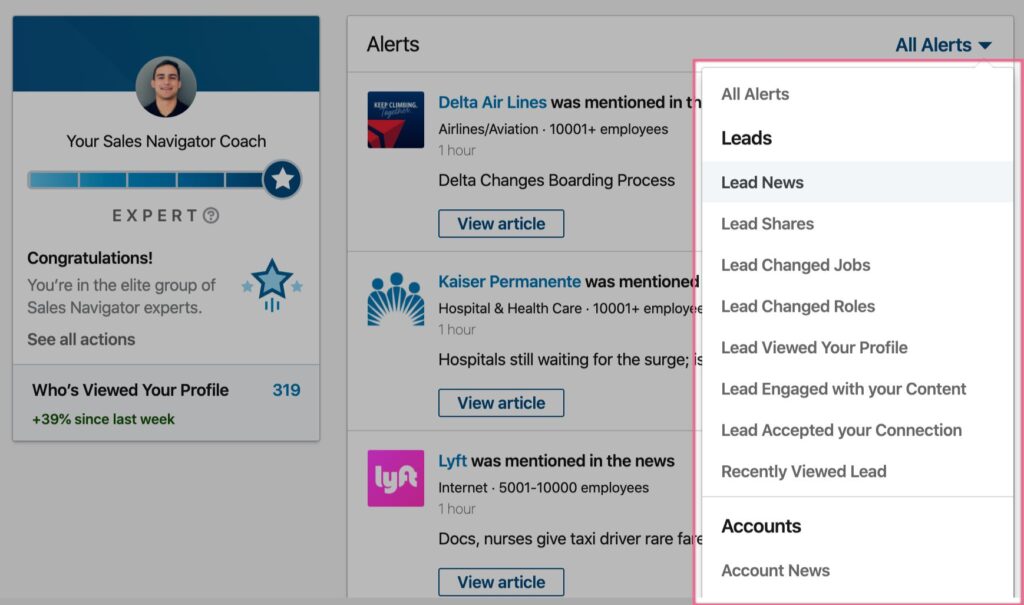Choose Lead Viewed Your Profile option
Viewport: 1024px width, 605px height.
click(814, 348)
